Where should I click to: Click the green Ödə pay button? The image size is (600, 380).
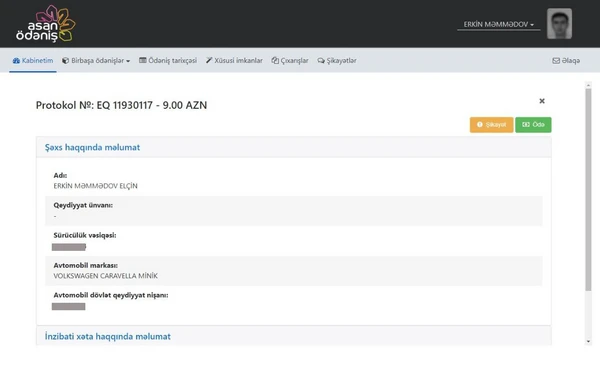[533, 125]
